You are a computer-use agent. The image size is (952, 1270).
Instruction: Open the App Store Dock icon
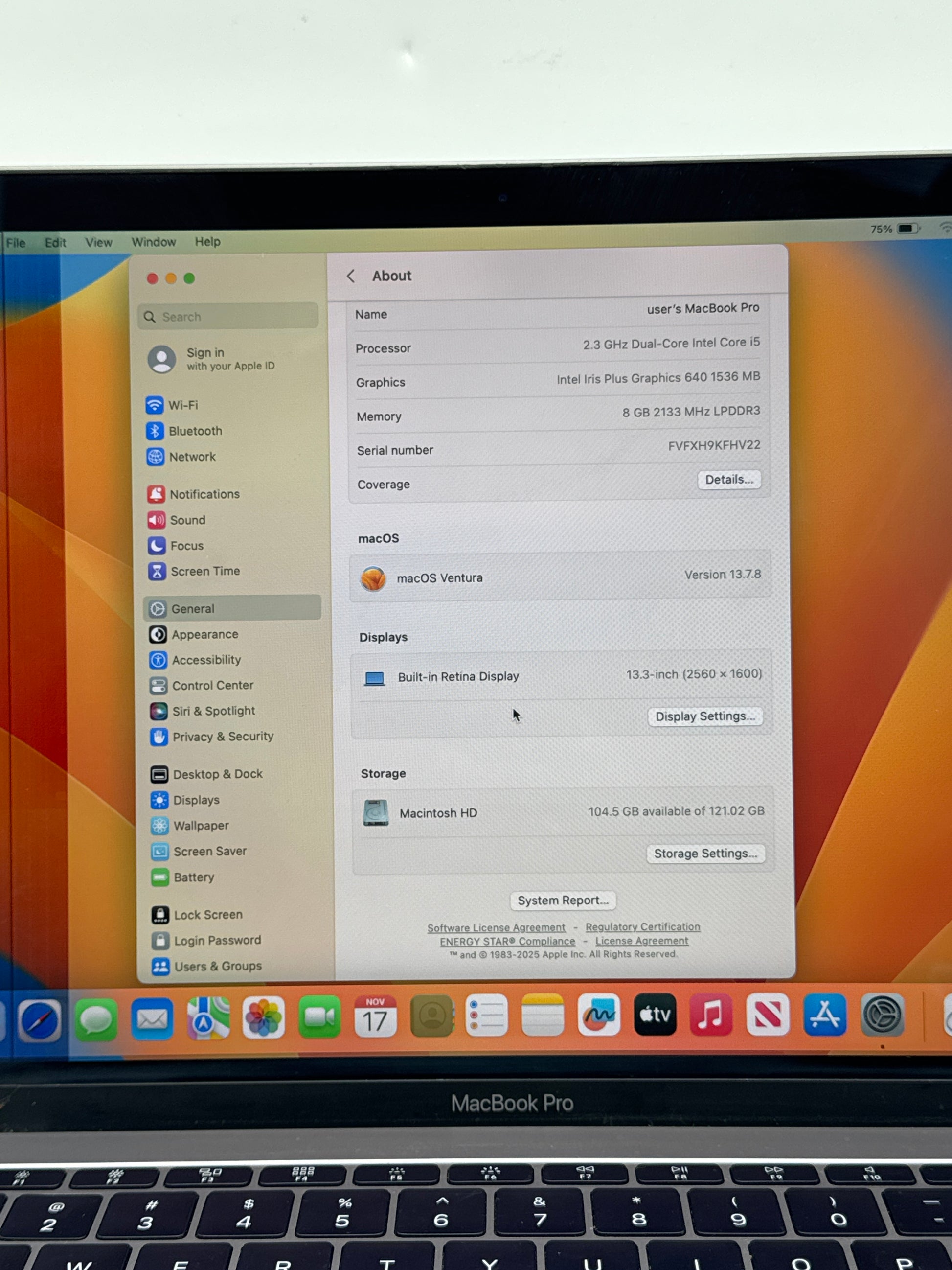(825, 1016)
